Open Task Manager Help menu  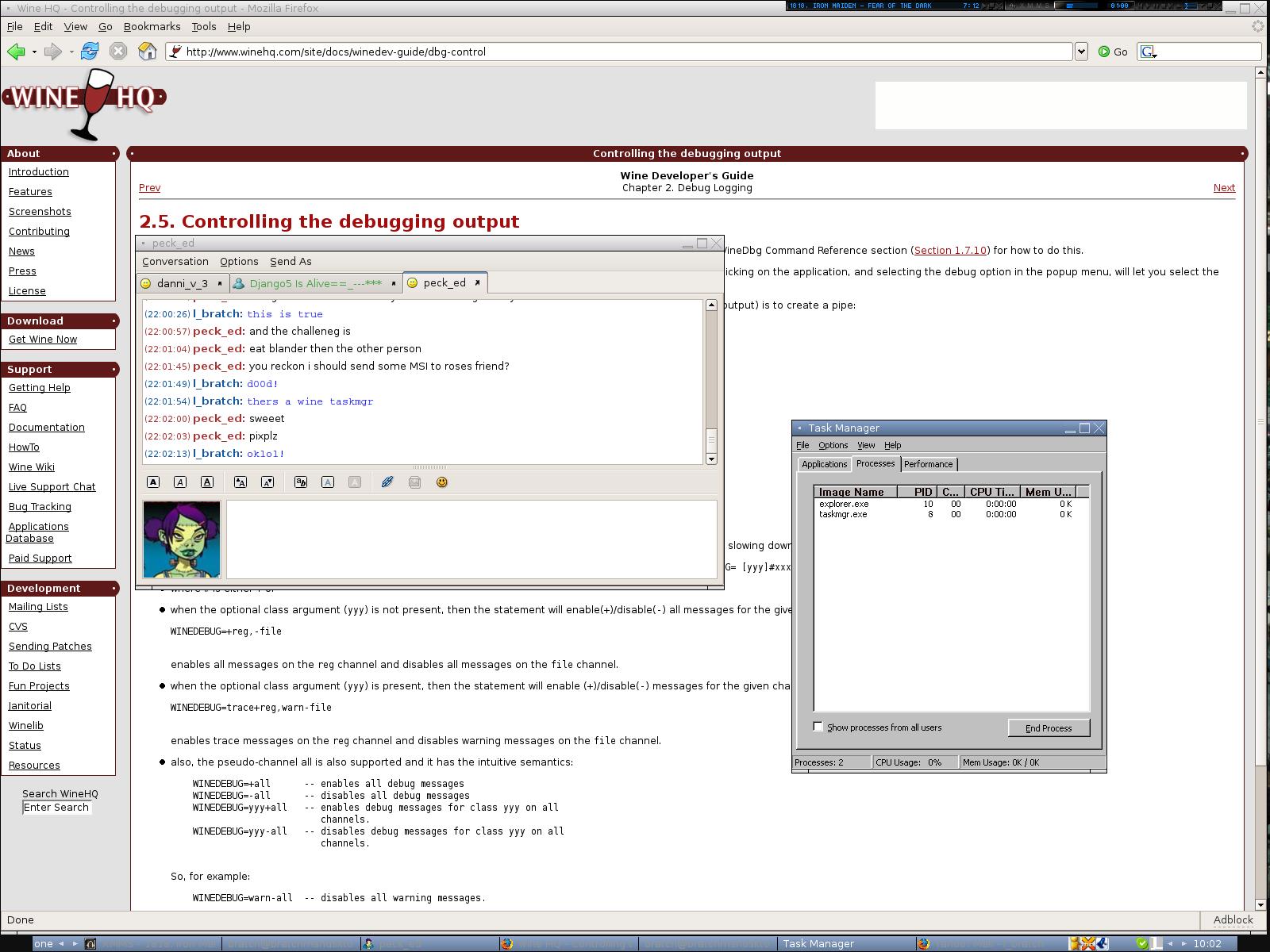click(893, 445)
